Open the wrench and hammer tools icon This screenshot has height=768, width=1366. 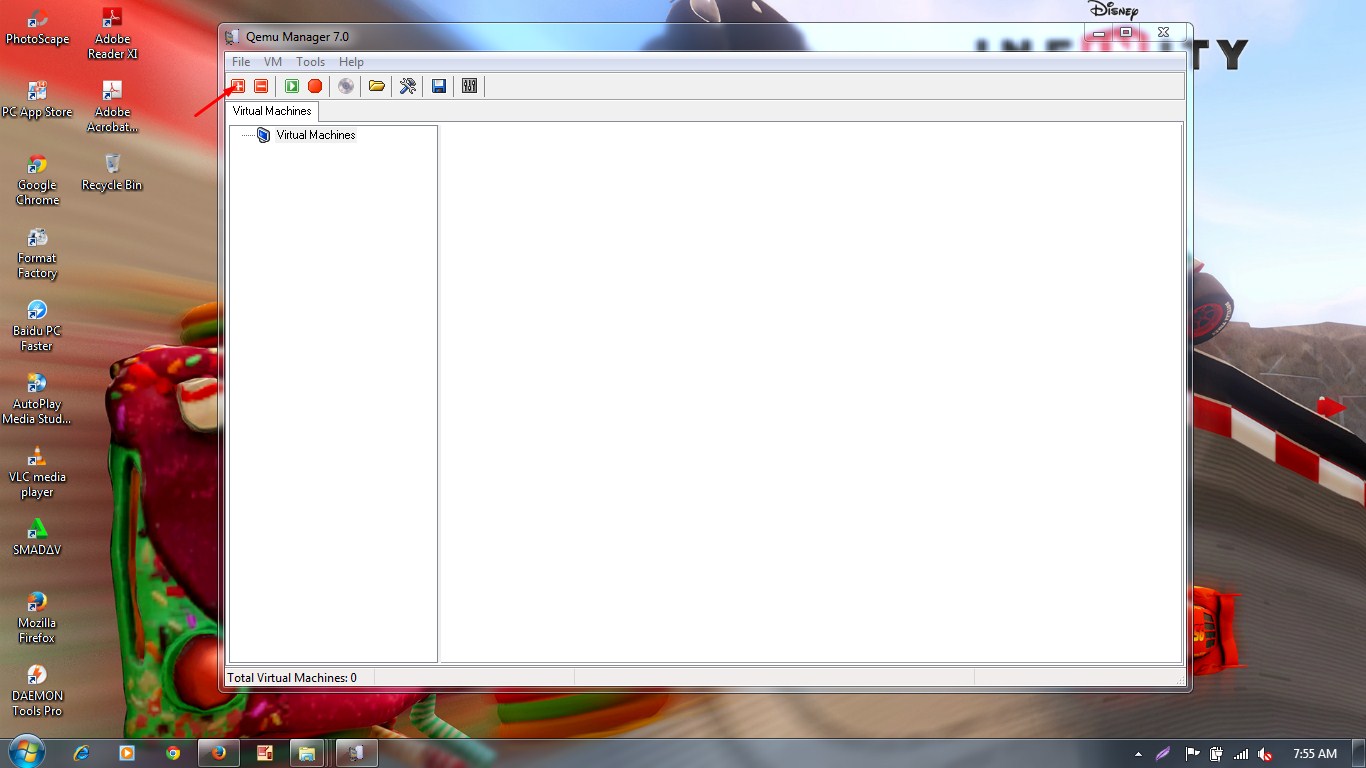408,86
